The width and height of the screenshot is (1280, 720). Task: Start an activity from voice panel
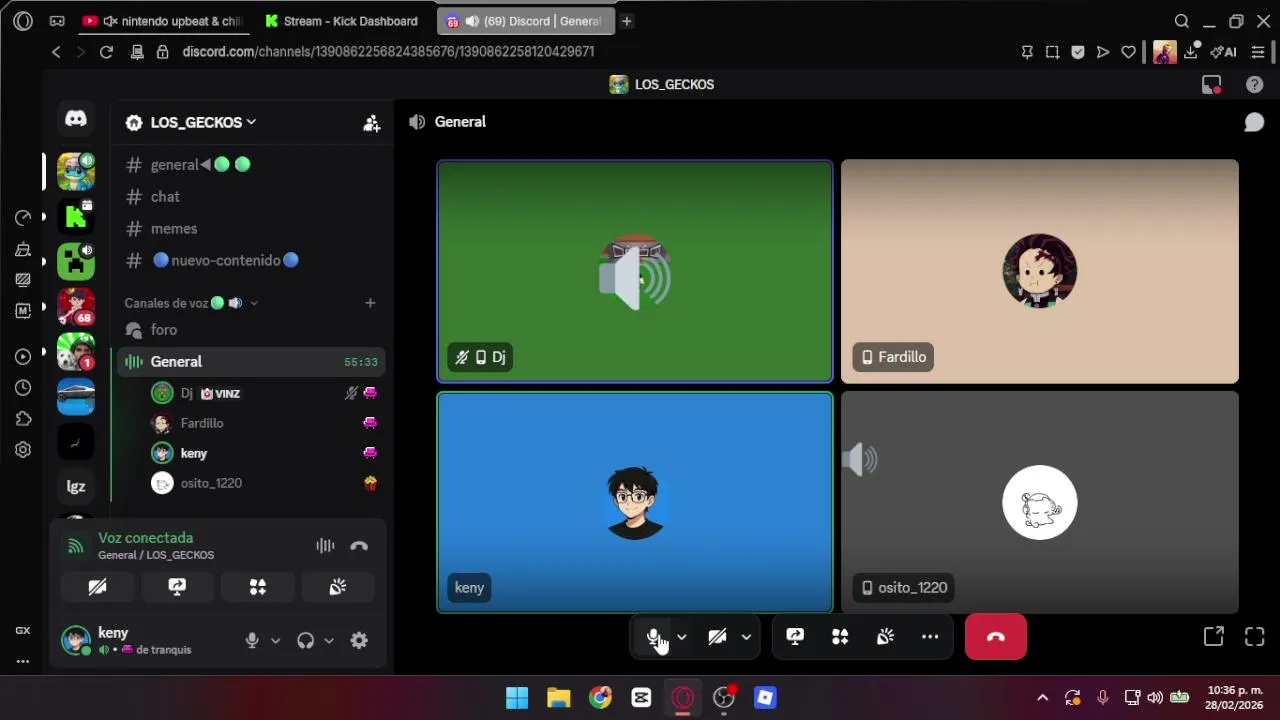click(x=258, y=587)
